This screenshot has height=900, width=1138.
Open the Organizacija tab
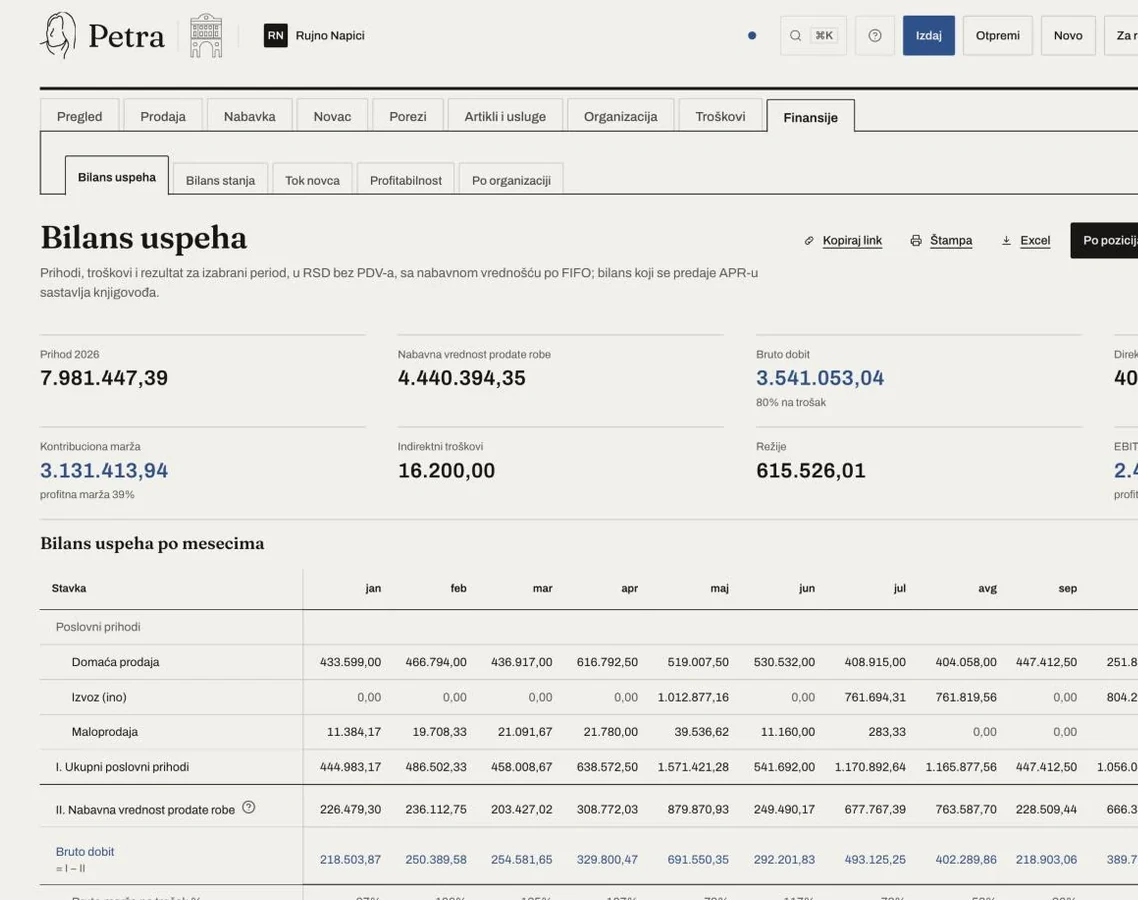[621, 116]
